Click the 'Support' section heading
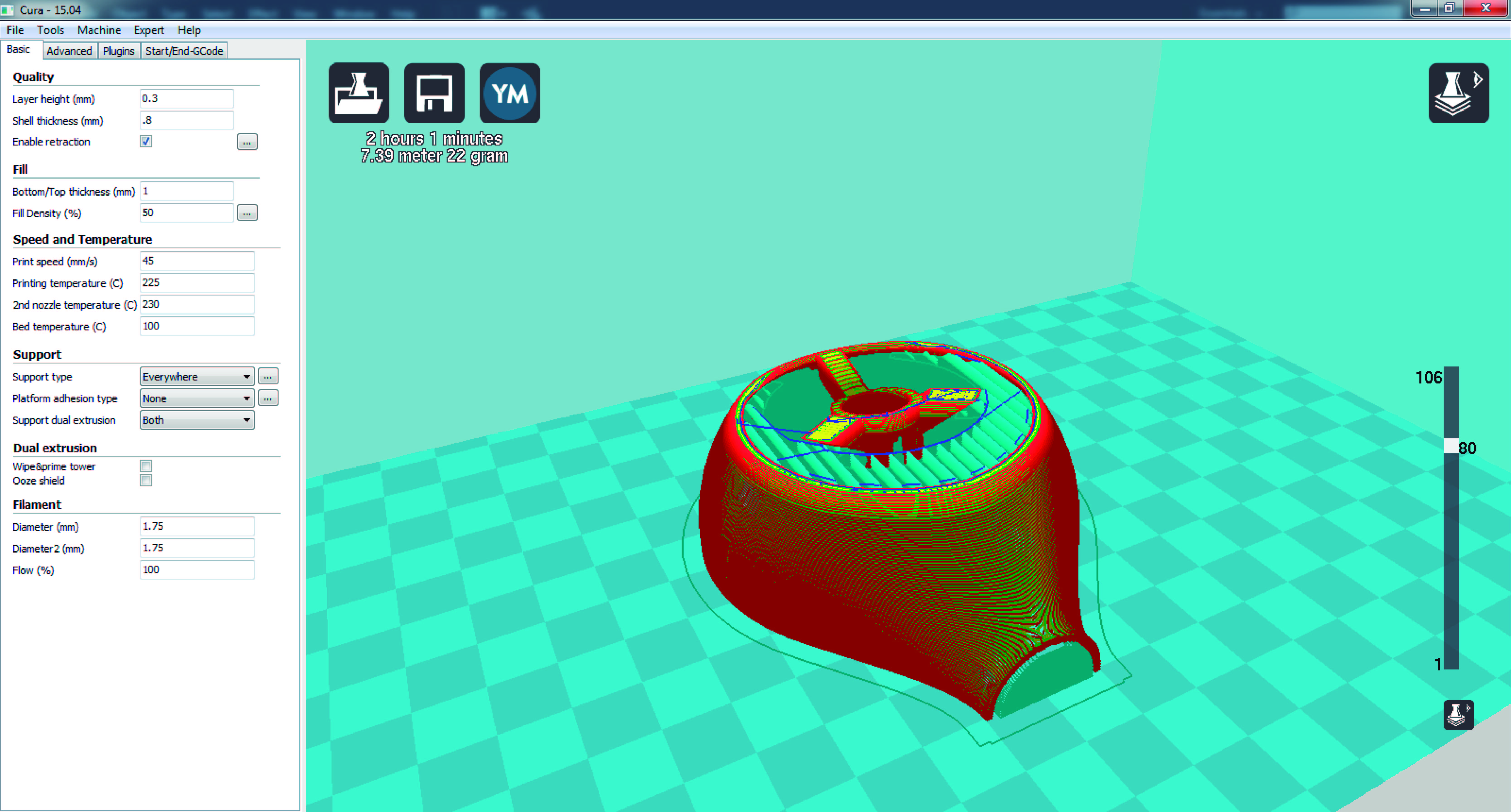The width and height of the screenshot is (1511, 812). [x=37, y=354]
